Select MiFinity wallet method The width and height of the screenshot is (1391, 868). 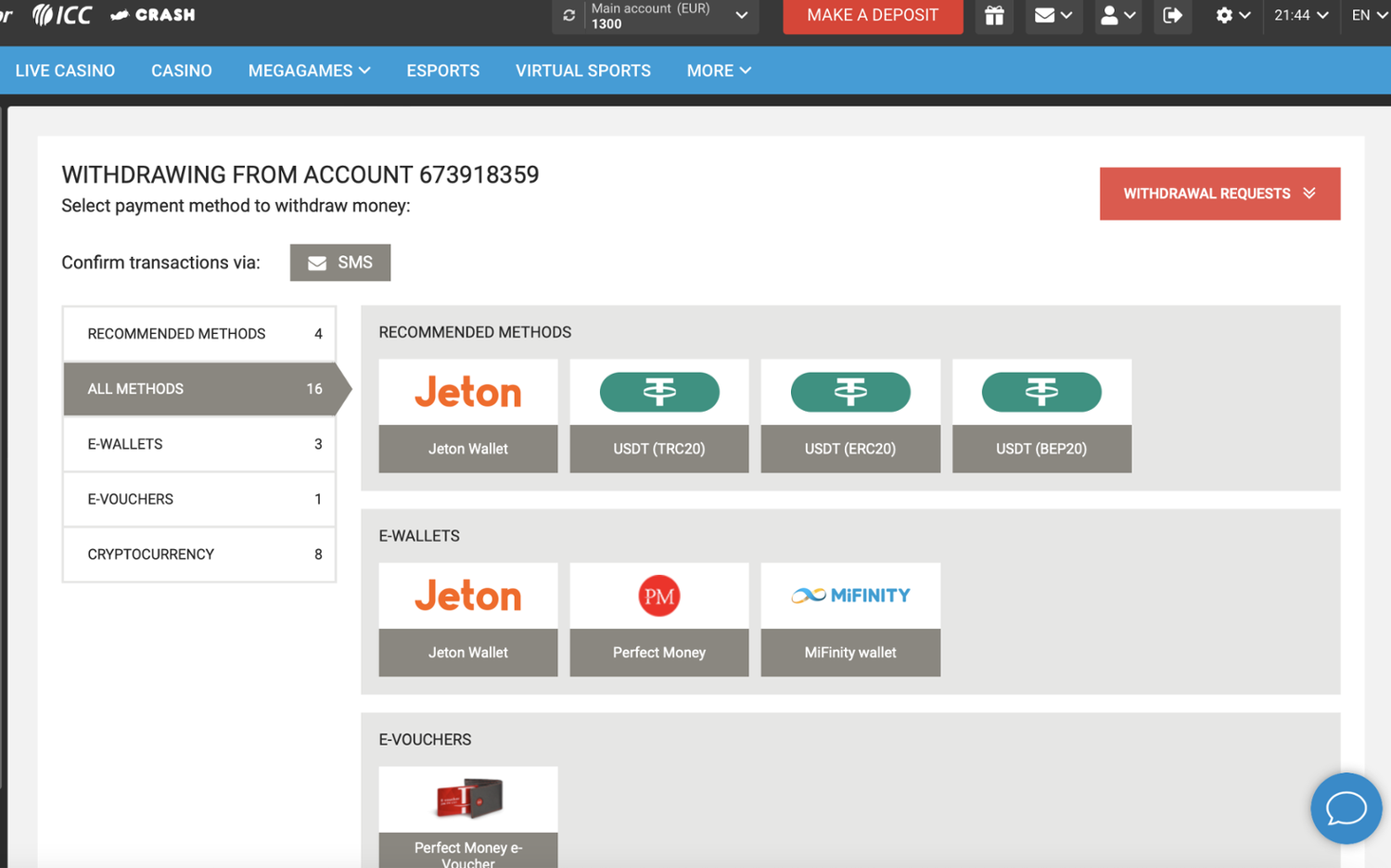pyautogui.click(x=850, y=619)
